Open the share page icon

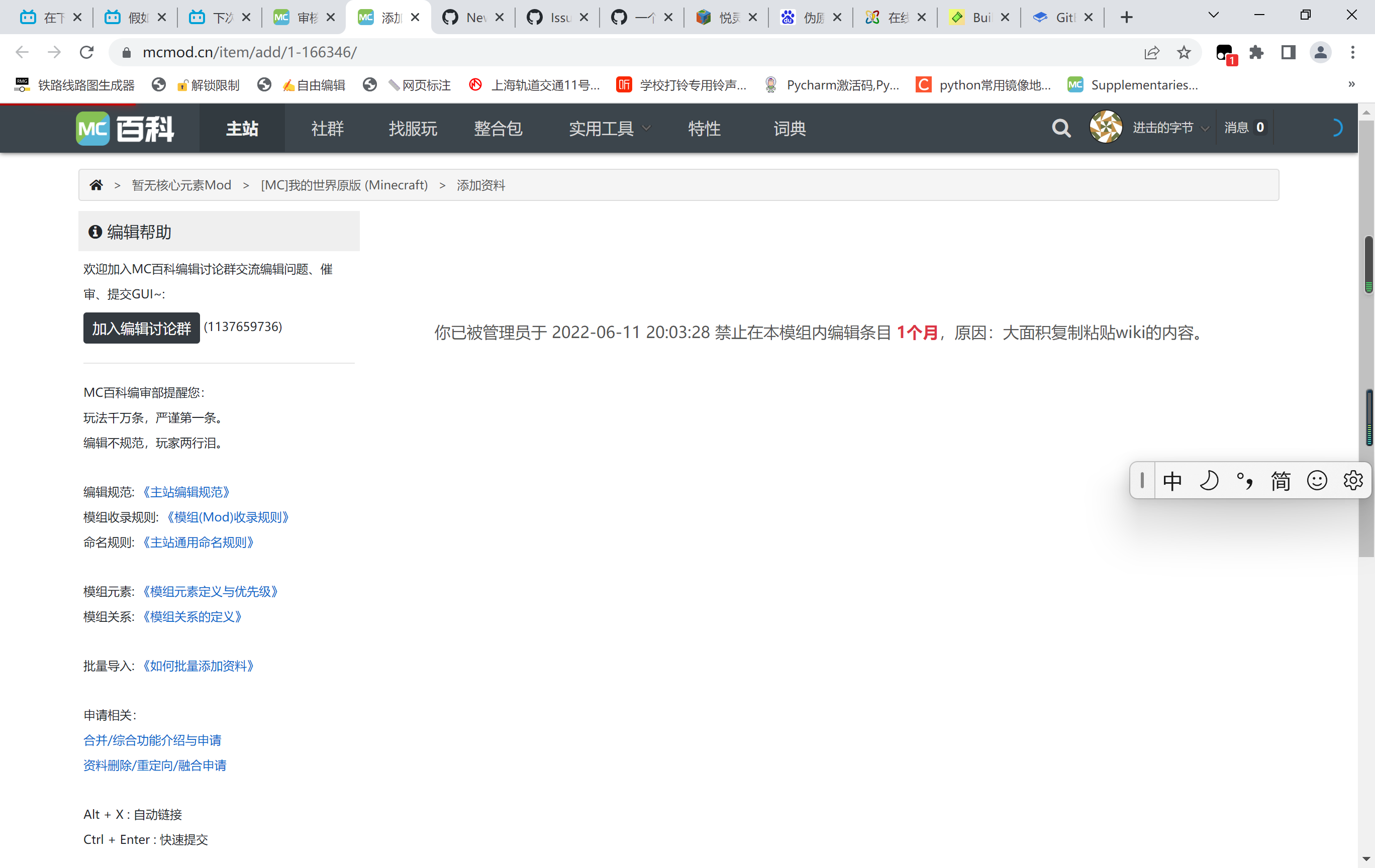pyautogui.click(x=1152, y=53)
